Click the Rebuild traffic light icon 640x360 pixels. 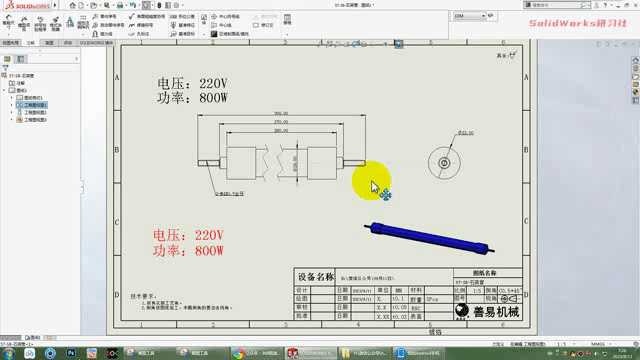pos(159,5)
